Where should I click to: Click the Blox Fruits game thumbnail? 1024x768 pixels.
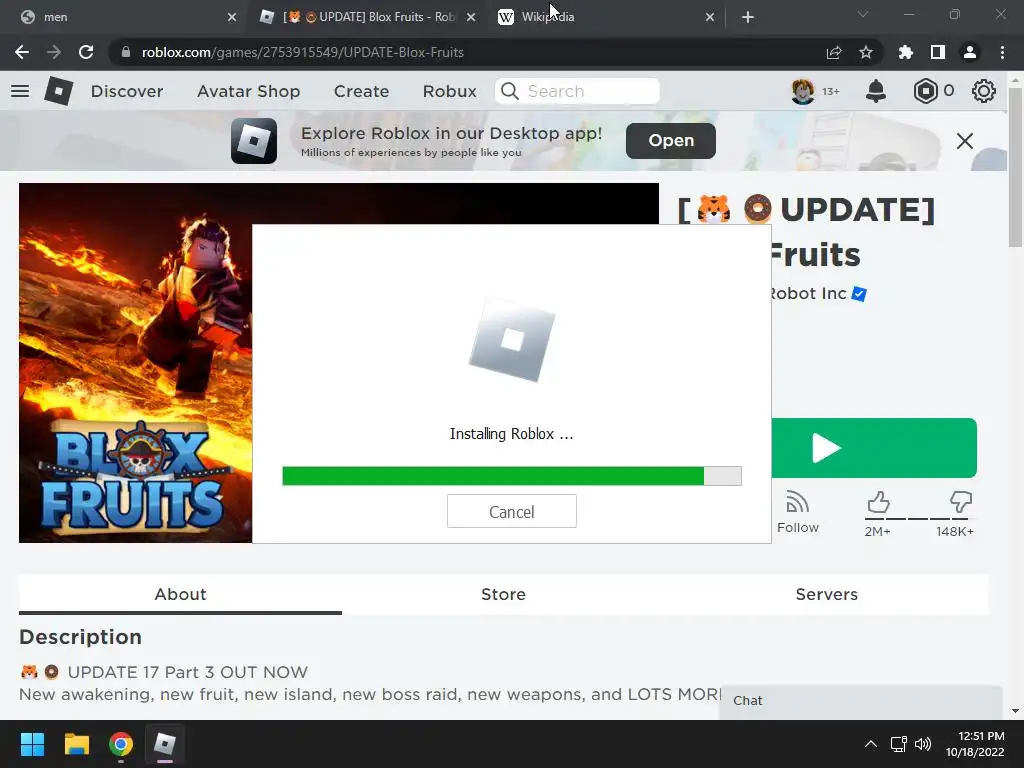click(135, 362)
